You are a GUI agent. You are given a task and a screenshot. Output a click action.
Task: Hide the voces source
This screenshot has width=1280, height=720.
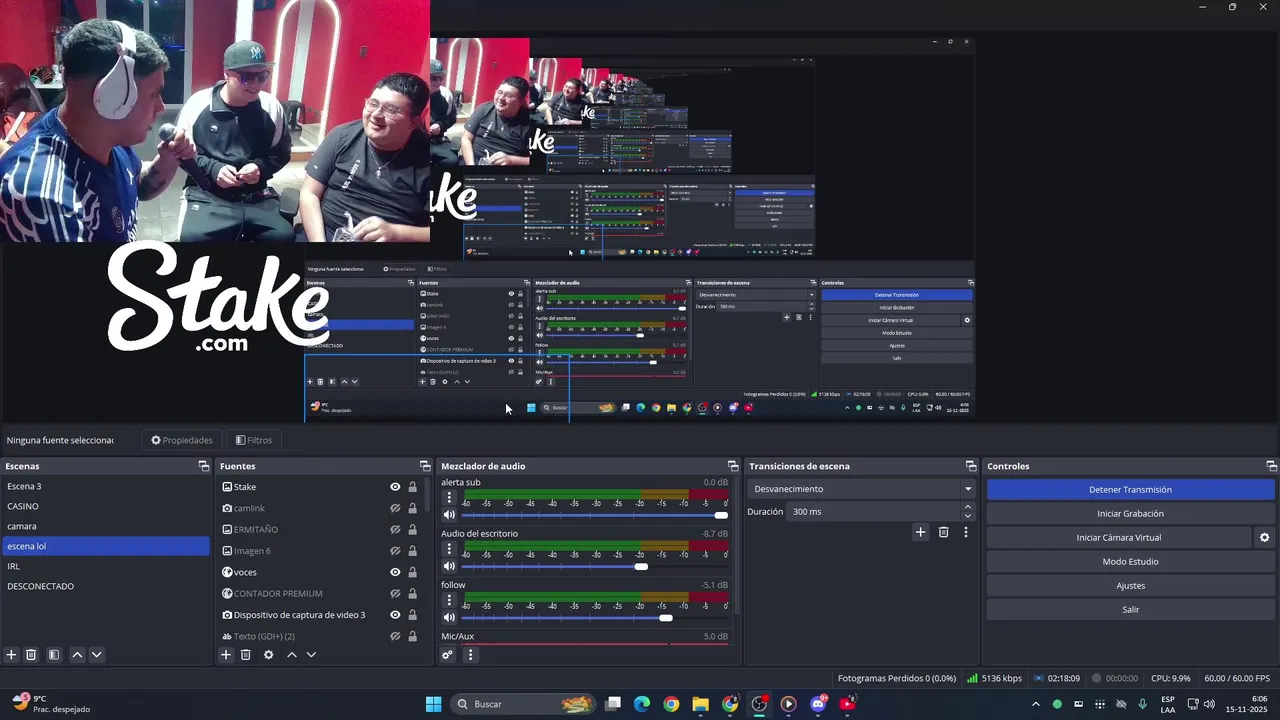pyautogui.click(x=395, y=572)
